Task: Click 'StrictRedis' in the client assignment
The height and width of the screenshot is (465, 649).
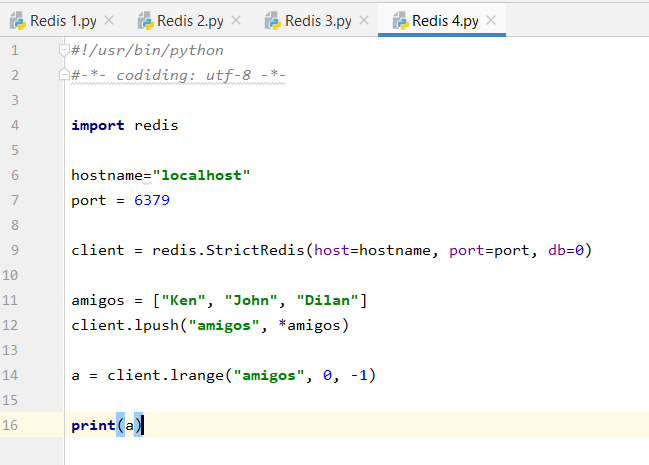Action: point(255,250)
